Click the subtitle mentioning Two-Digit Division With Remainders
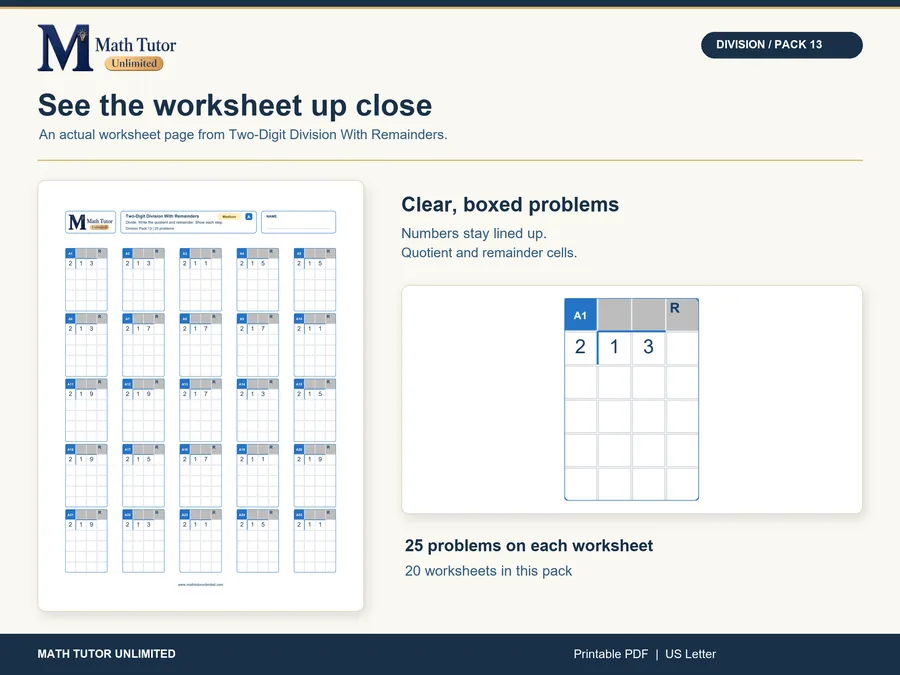 click(x=243, y=134)
